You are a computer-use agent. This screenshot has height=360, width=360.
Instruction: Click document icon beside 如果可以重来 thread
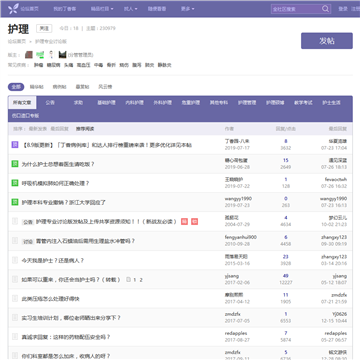pyautogui.click(x=15, y=279)
